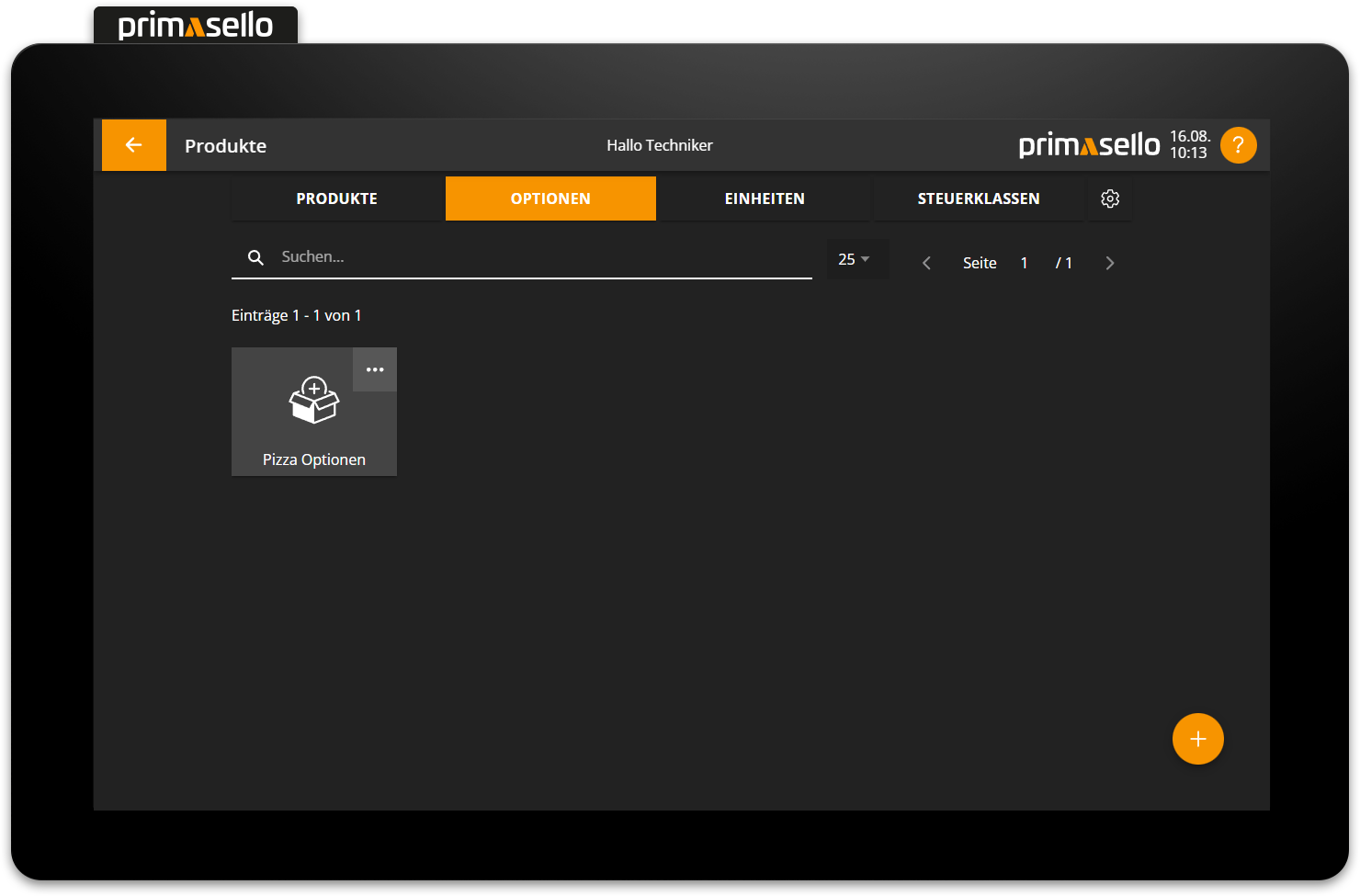This screenshot has width=1360, height=896.
Task: Click the primasello logo in the header bar
Action: (1089, 145)
